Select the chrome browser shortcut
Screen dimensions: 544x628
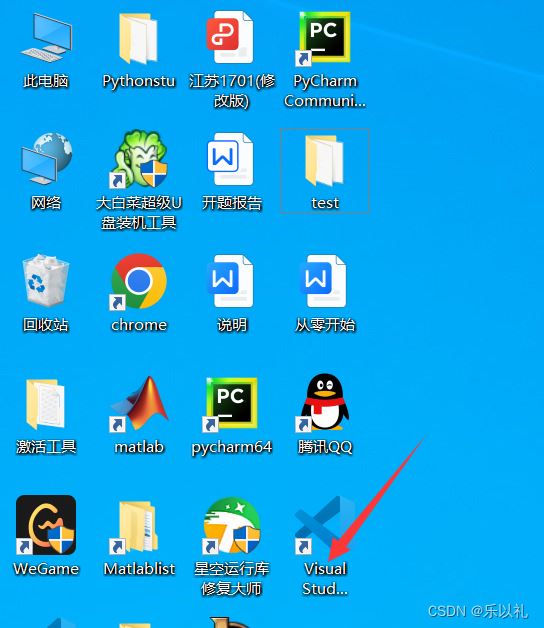(139, 282)
